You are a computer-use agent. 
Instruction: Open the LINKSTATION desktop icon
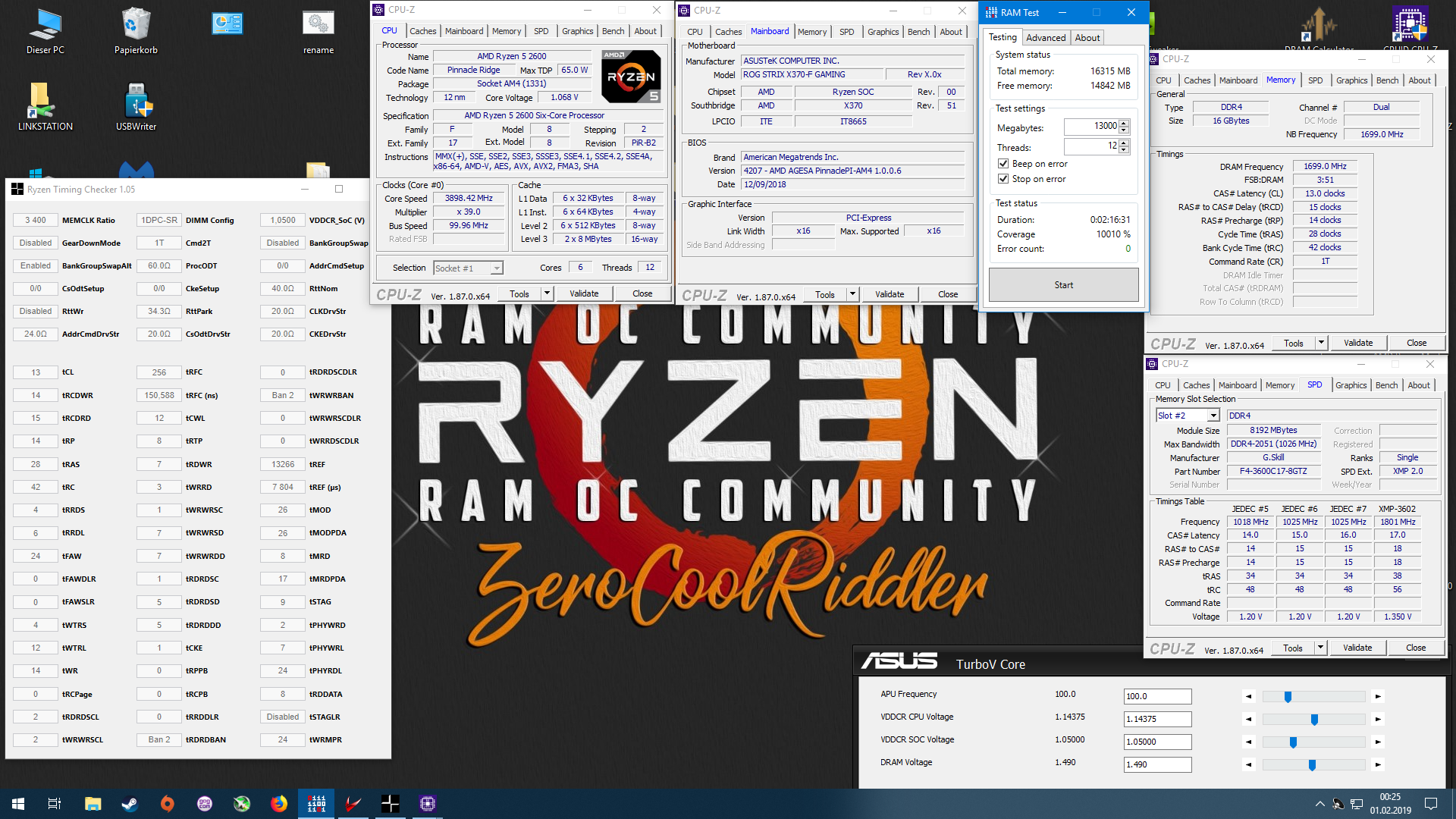[45, 107]
